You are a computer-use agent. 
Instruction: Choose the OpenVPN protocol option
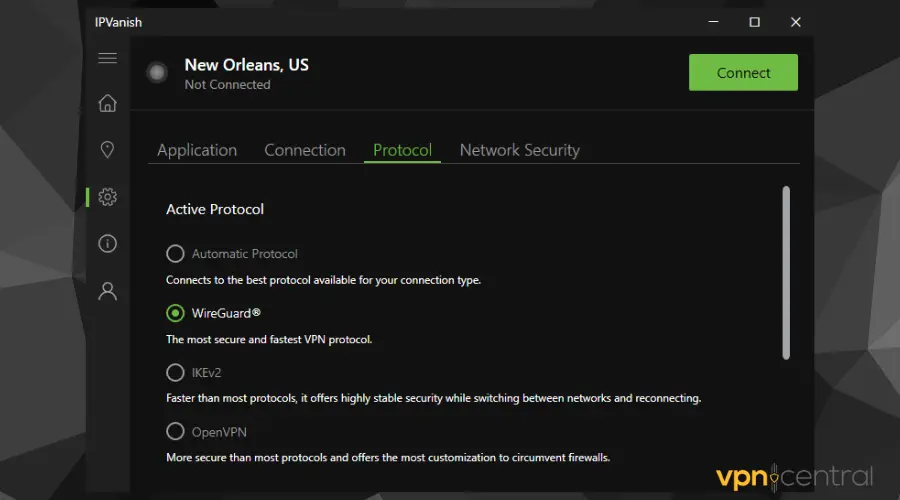[x=176, y=432]
